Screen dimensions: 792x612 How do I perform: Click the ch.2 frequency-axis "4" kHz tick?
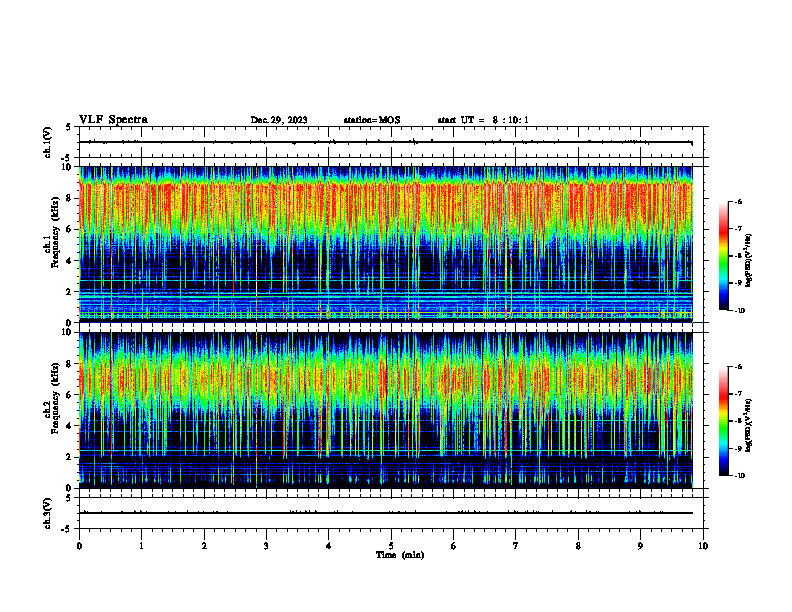(x=69, y=426)
